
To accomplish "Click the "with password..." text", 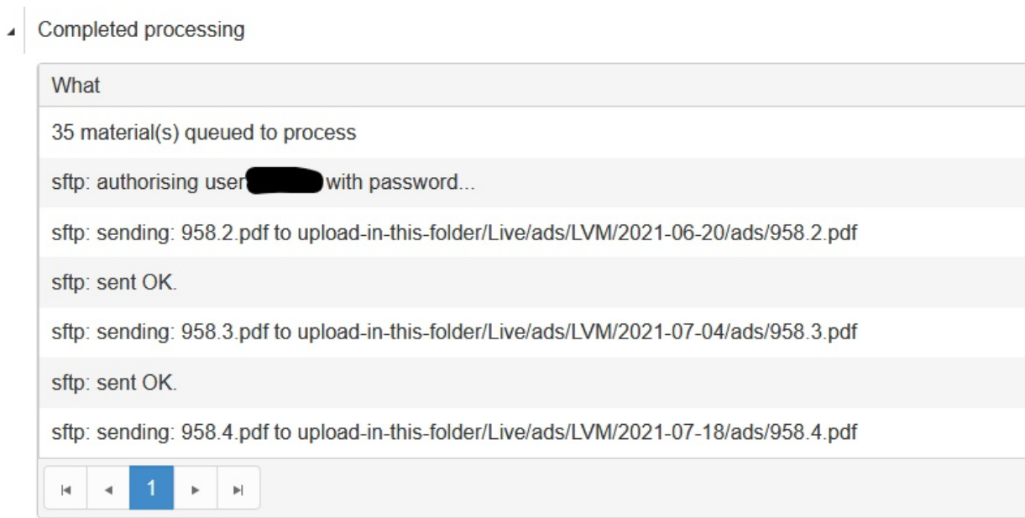I will 392,182.
